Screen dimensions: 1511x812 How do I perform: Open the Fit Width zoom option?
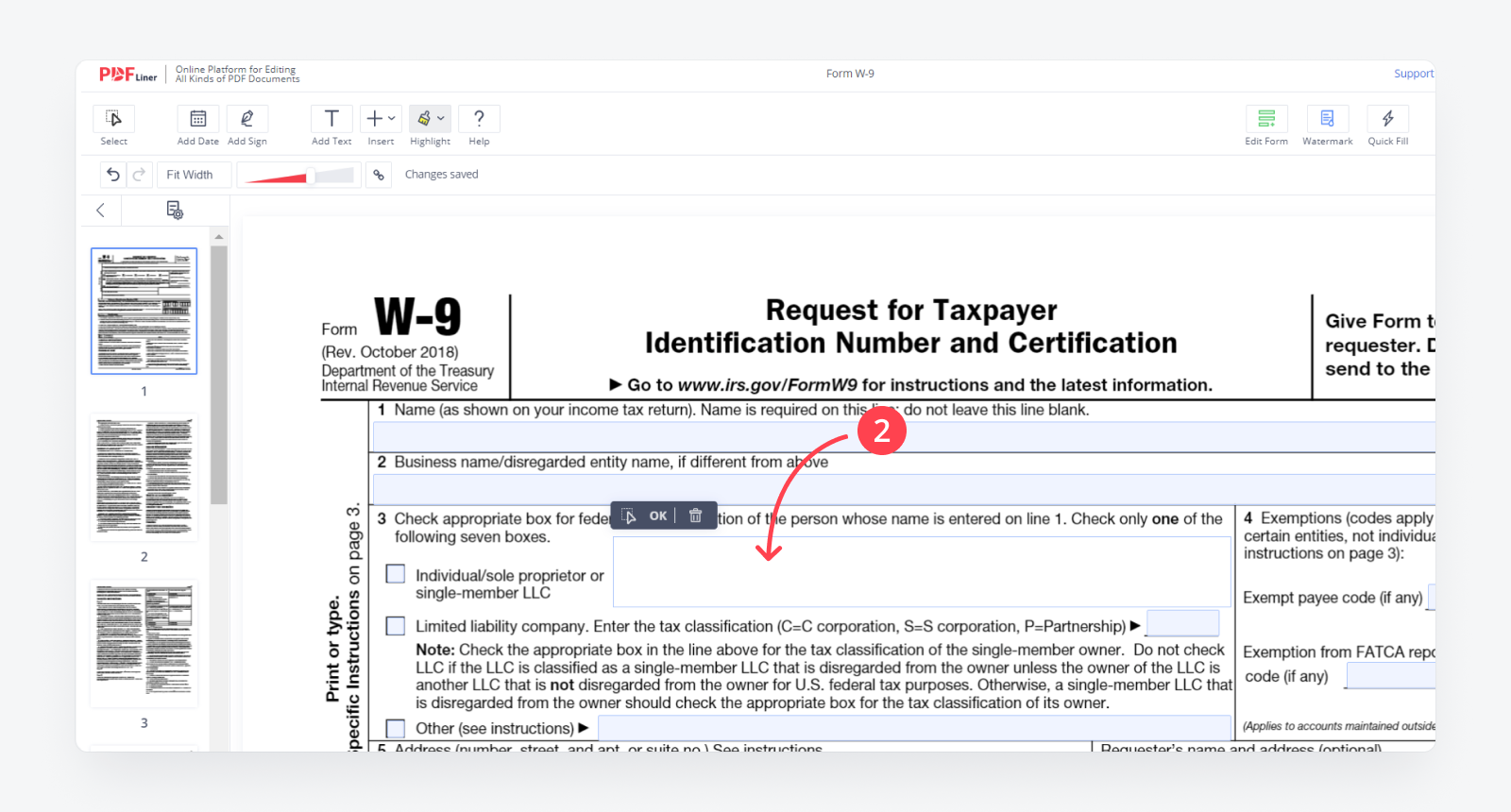click(194, 175)
